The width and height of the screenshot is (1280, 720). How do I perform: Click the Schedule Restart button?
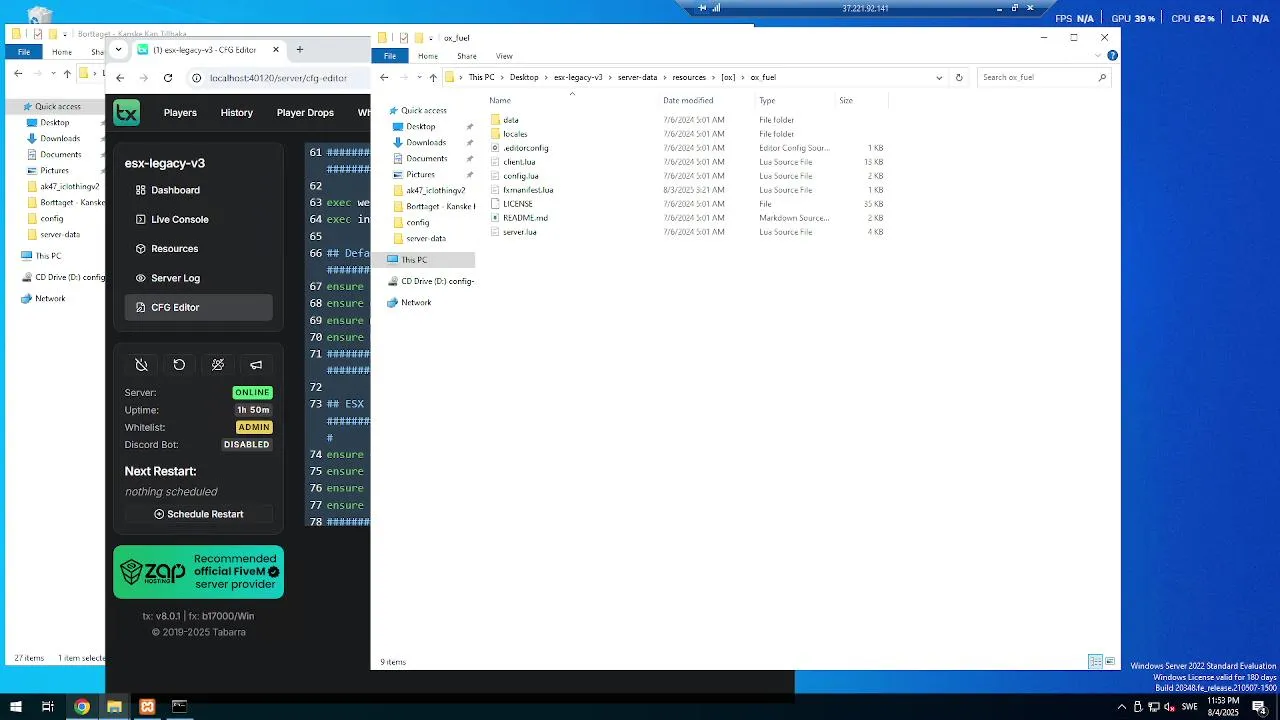pos(199,514)
